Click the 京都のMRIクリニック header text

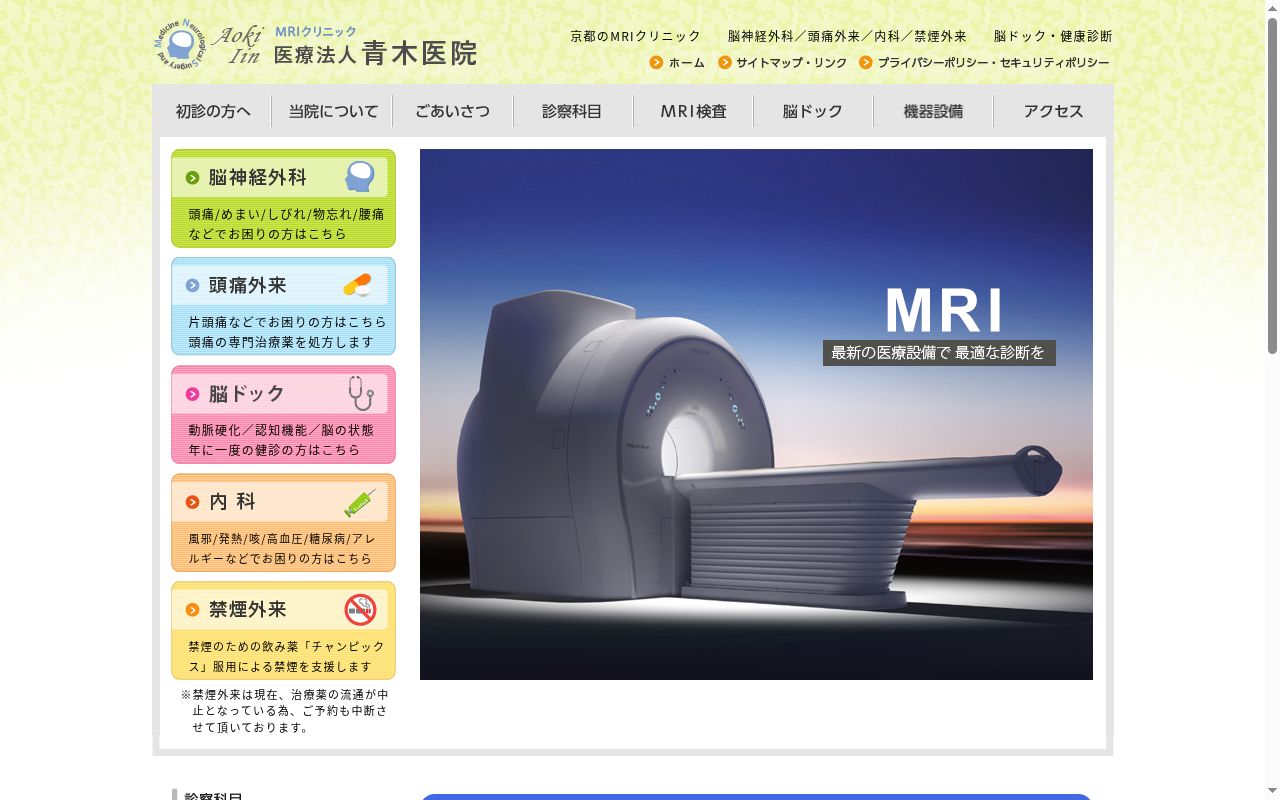[x=636, y=36]
